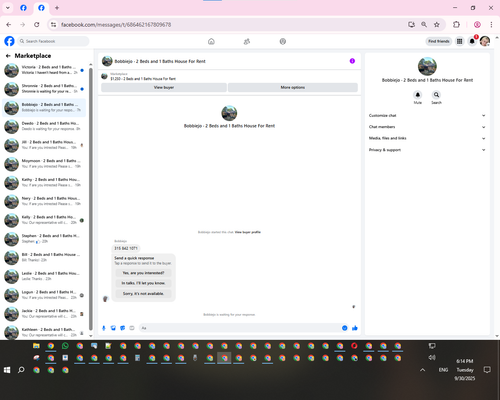Open File Explorer from taskbar
The height and width of the screenshot is (400, 500).
(36, 346)
